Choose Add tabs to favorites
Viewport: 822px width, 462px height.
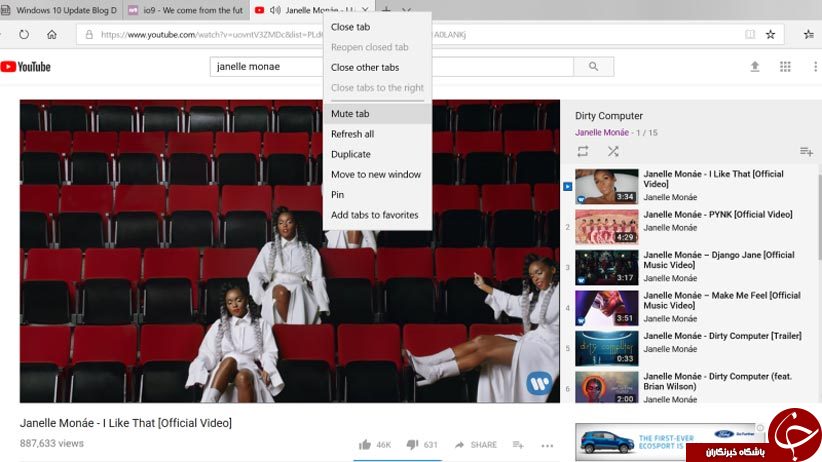(x=375, y=215)
